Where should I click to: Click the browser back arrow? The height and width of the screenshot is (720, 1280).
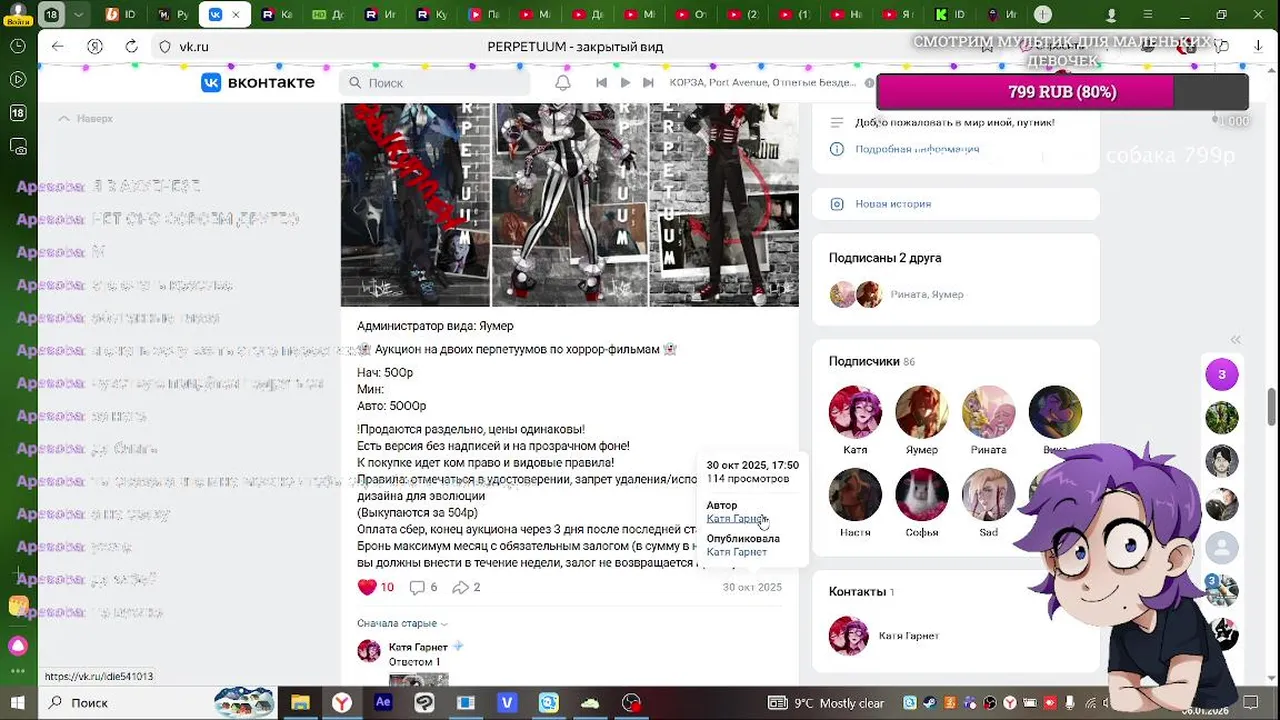[58, 46]
